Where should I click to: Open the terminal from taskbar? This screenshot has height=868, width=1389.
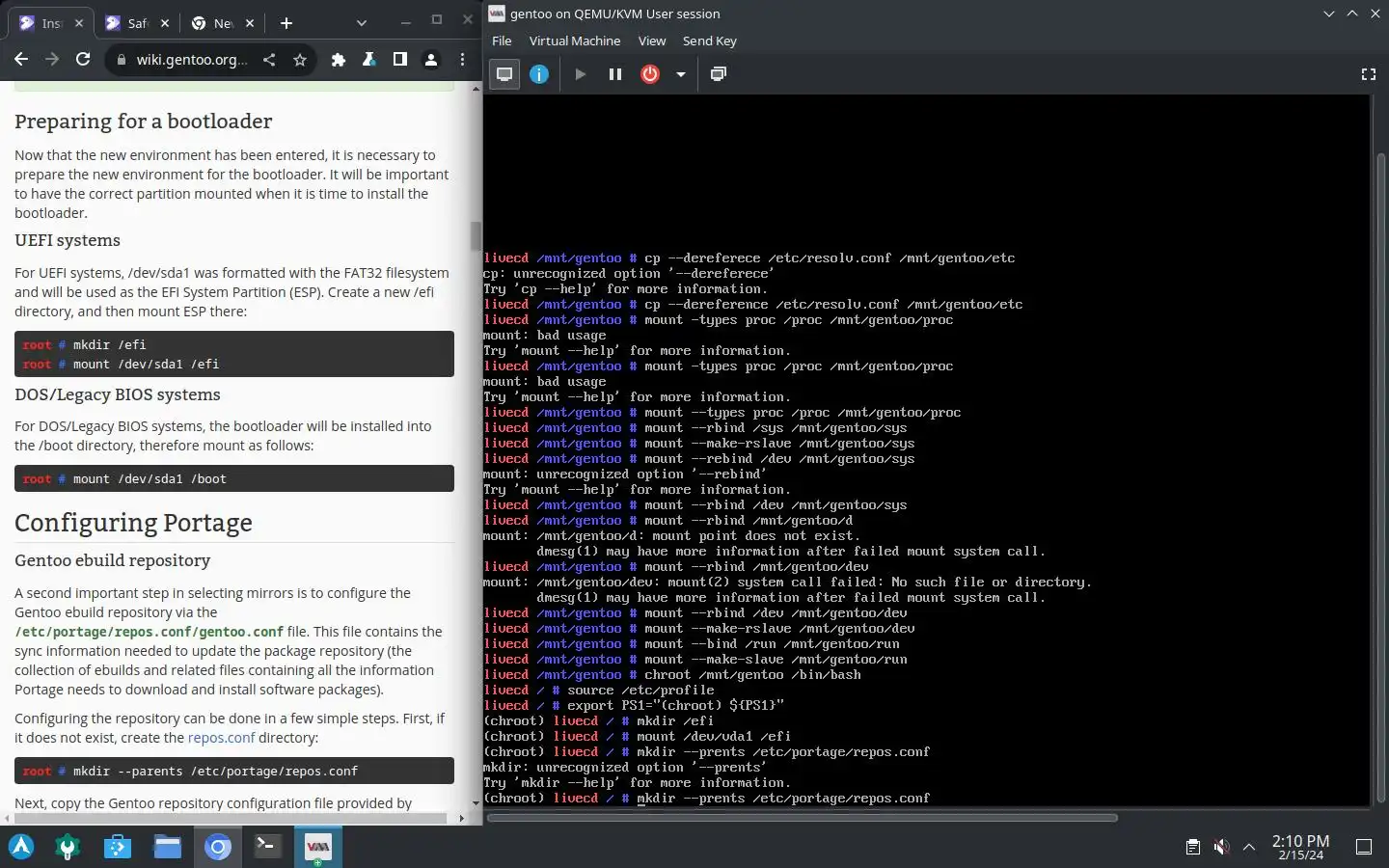tap(267, 847)
